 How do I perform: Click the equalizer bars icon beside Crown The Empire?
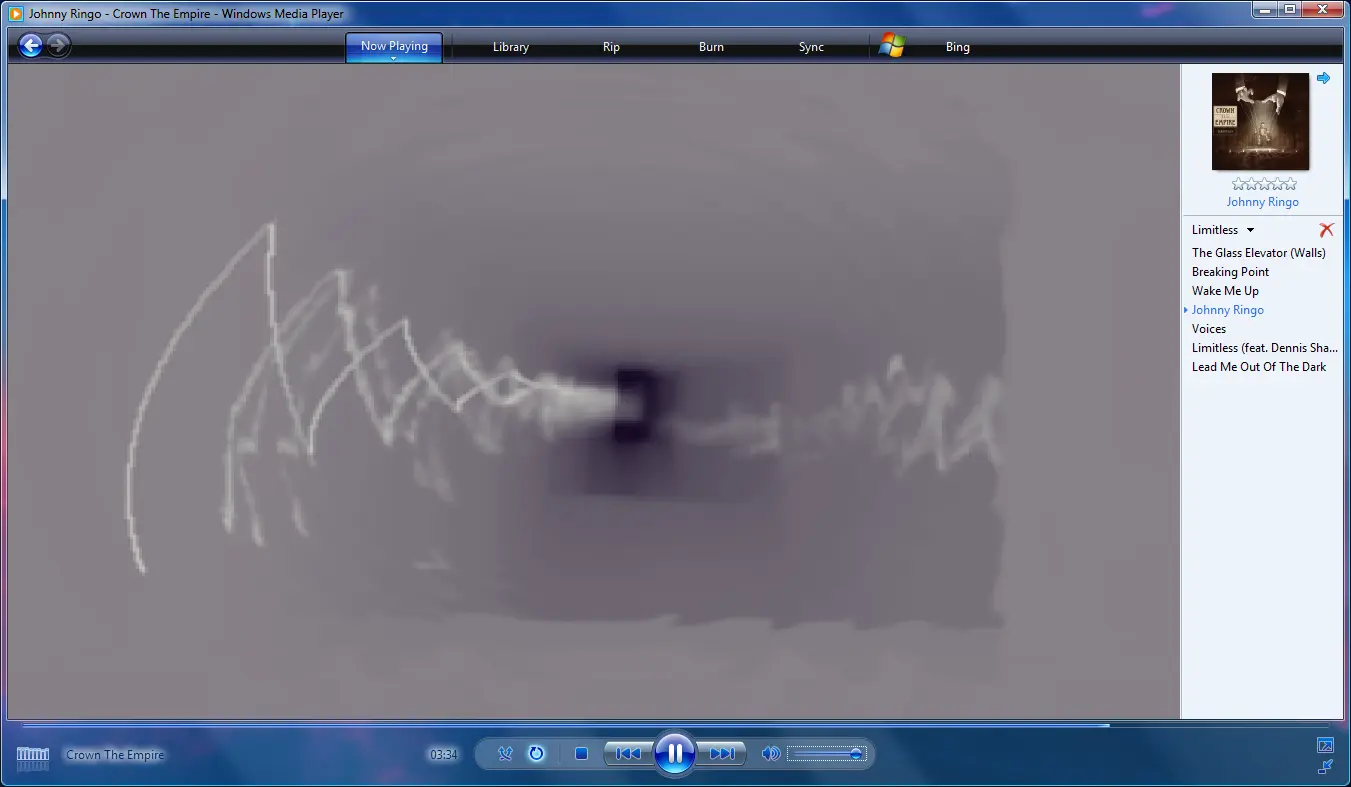point(33,757)
